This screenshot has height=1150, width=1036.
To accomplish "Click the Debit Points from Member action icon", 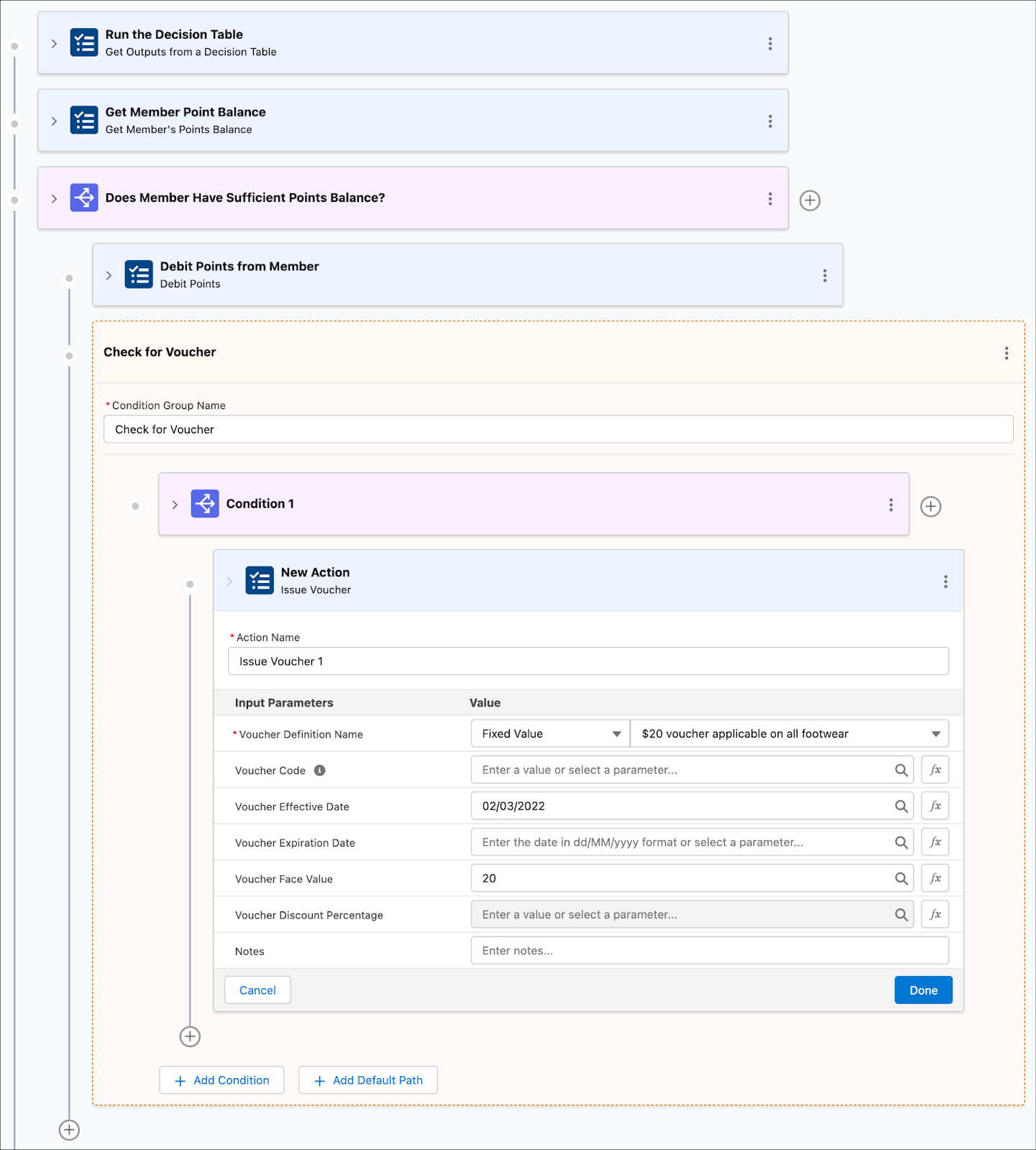I will point(139,275).
